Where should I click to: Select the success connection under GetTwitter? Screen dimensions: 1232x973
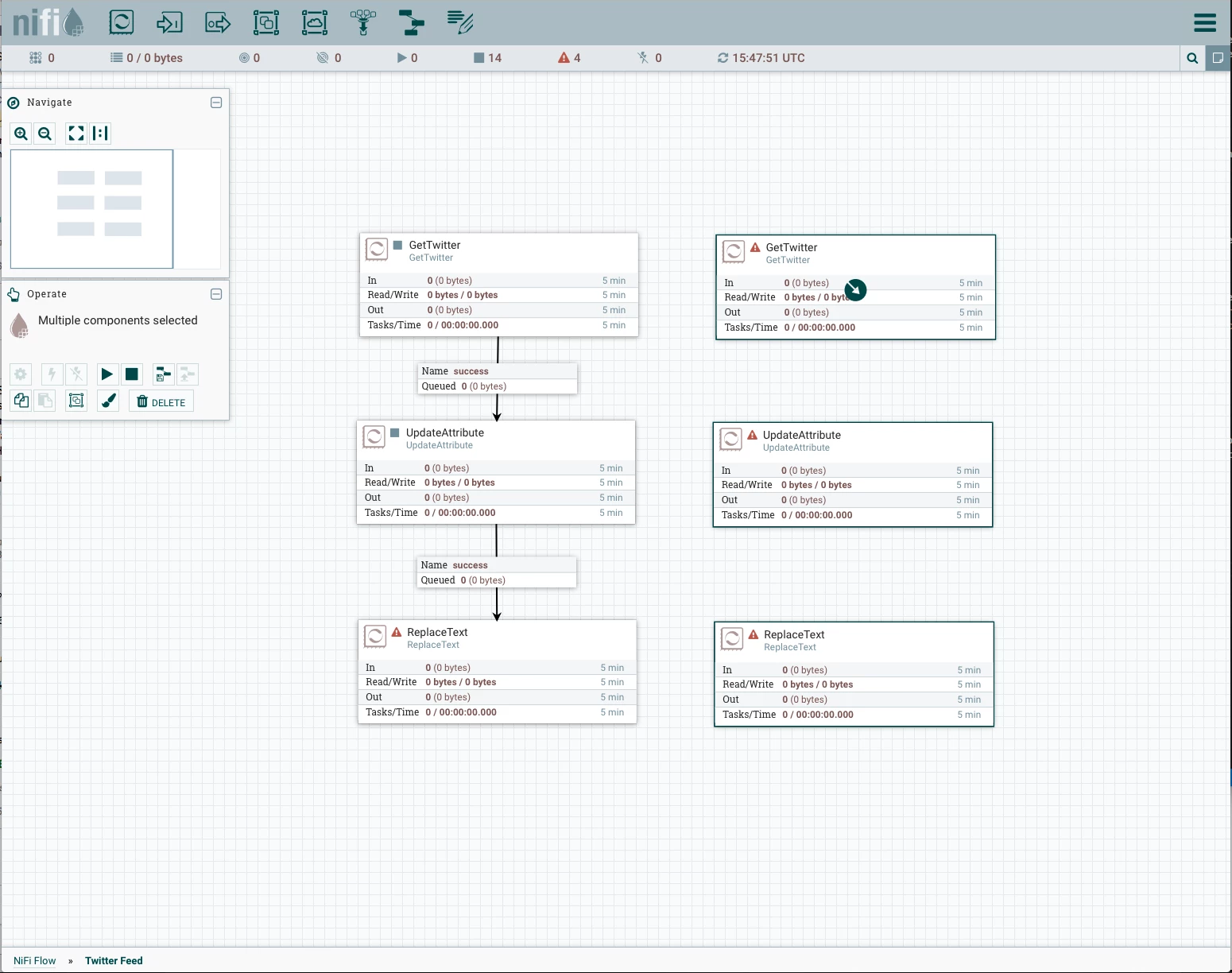click(498, 378)
